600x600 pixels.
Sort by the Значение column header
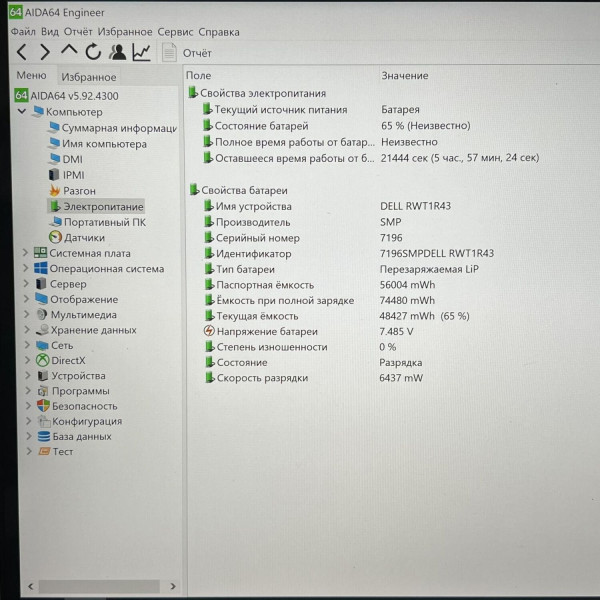[405, 76]
